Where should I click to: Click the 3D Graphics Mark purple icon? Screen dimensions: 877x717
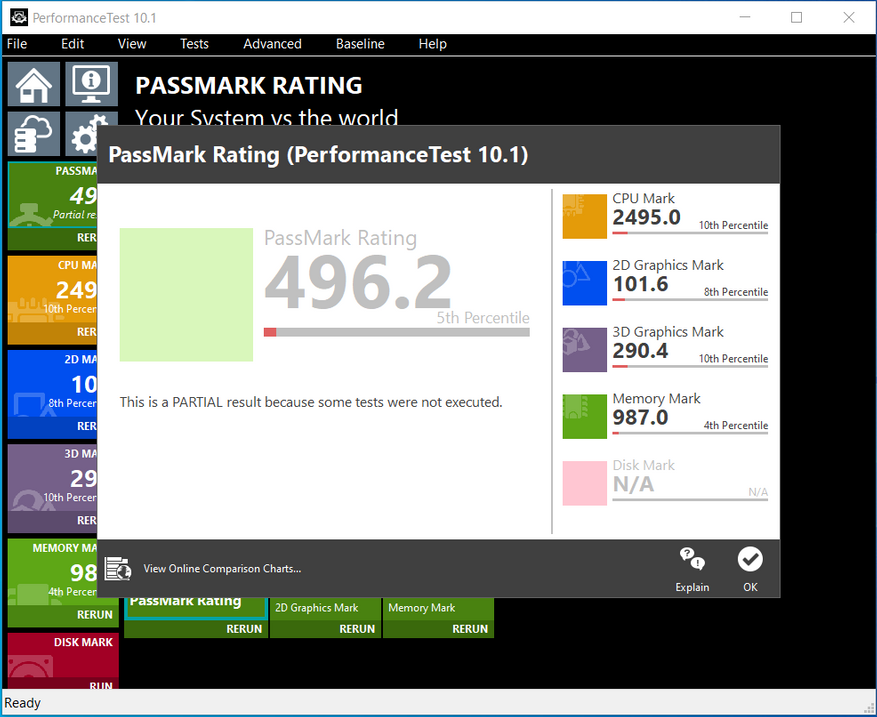pyautogui.click(x=584, y=350)
